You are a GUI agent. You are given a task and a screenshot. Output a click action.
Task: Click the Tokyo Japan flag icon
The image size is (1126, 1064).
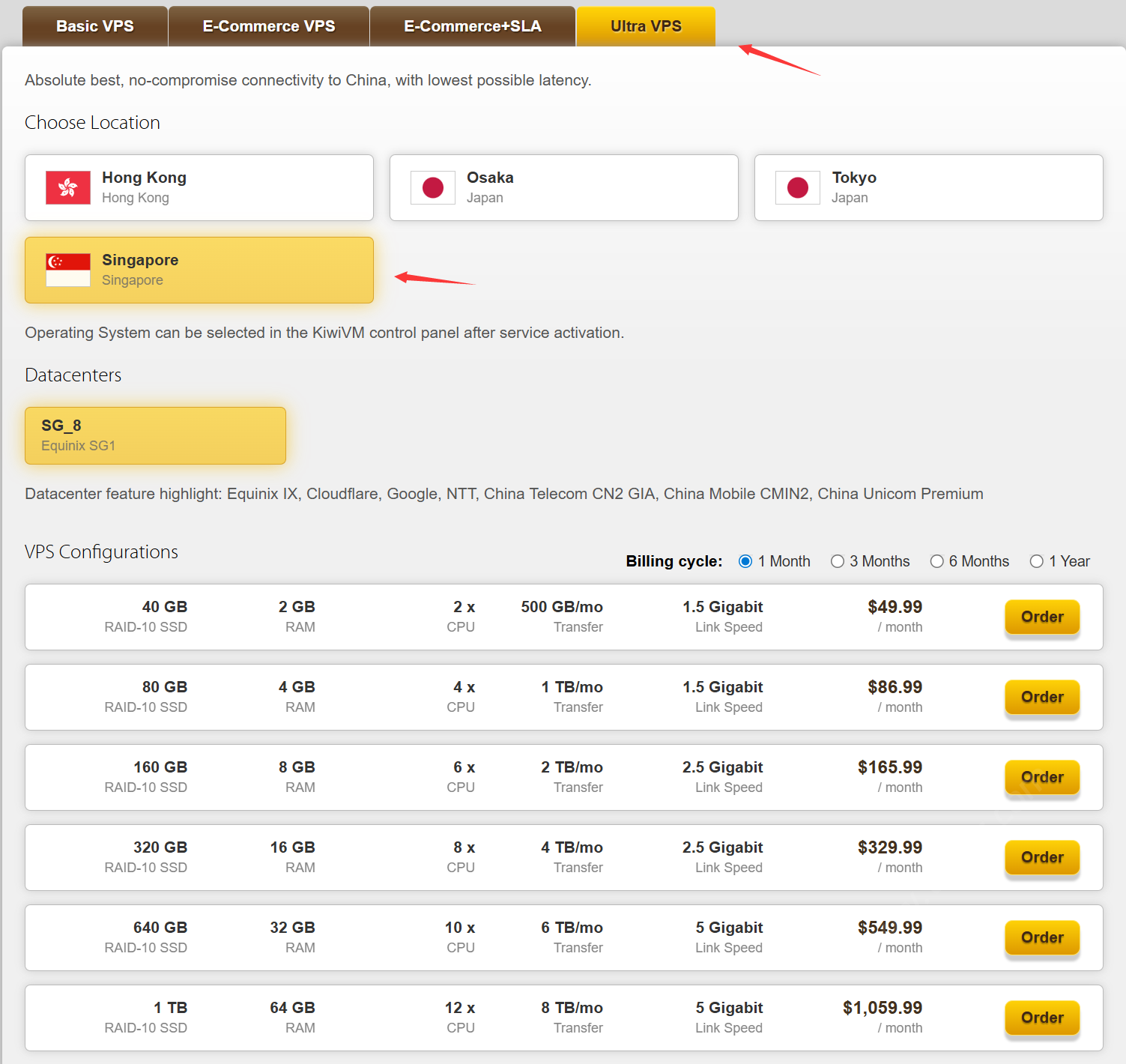[x=798, y=187]
